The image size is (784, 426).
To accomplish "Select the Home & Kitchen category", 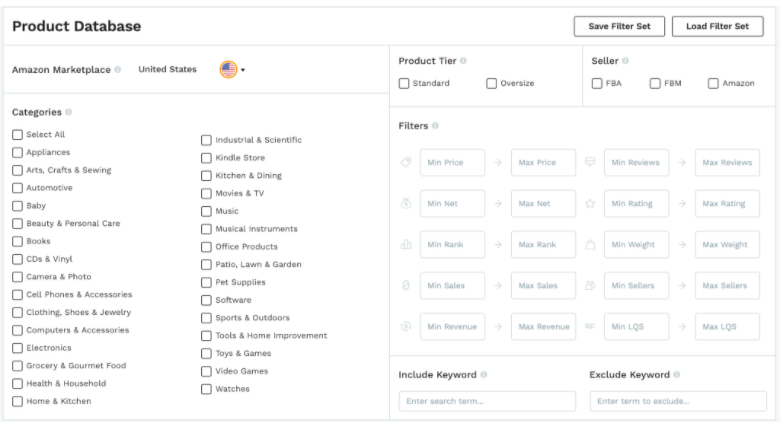I will (x=18, y=402).
